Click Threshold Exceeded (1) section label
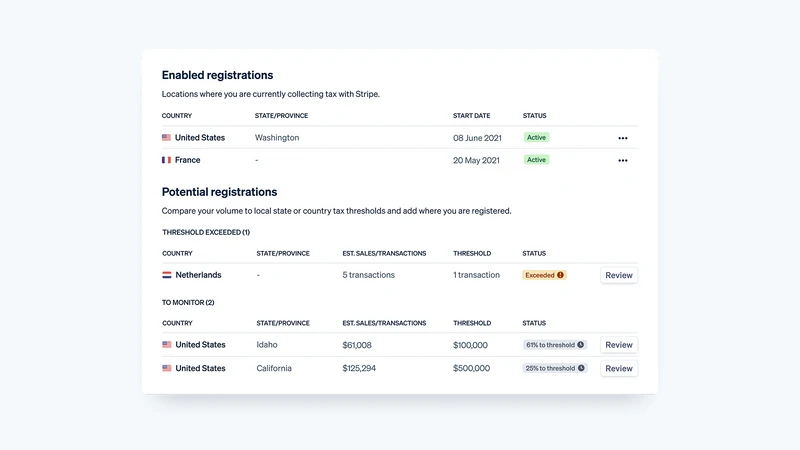Screen dimensions: 800x450 206,232
